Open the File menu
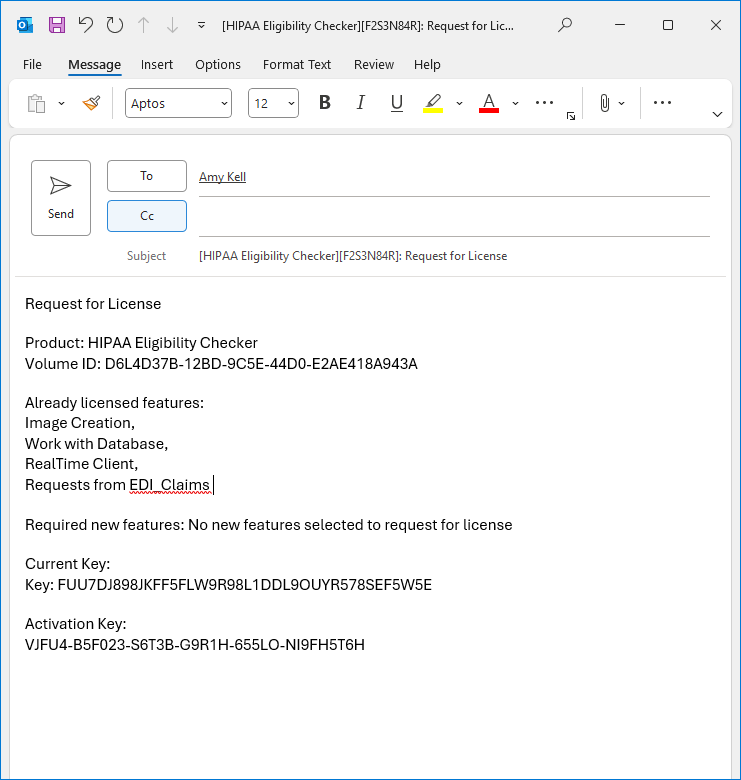 tap(32, 65)
